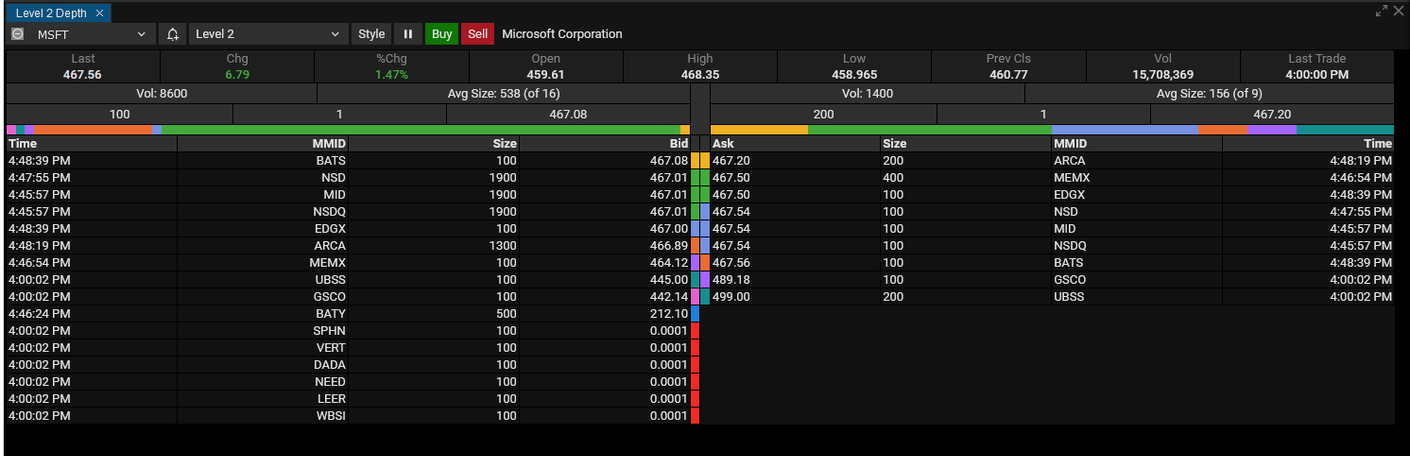Image resolution: width=1410 pixels, height=456 pixels.
Task: Expand the panel with the arrows icon
Action: coord(1382,11)
